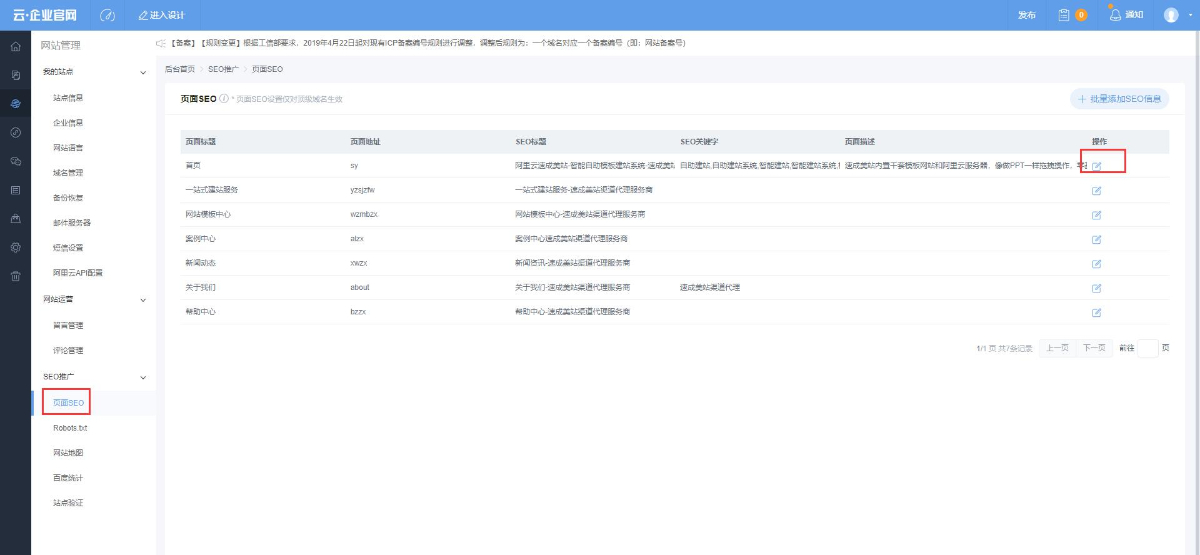The width and height of the screenshot is (1200, 555).
Task: Click the info icon next to 页面SEO heading
Action: 223,99
